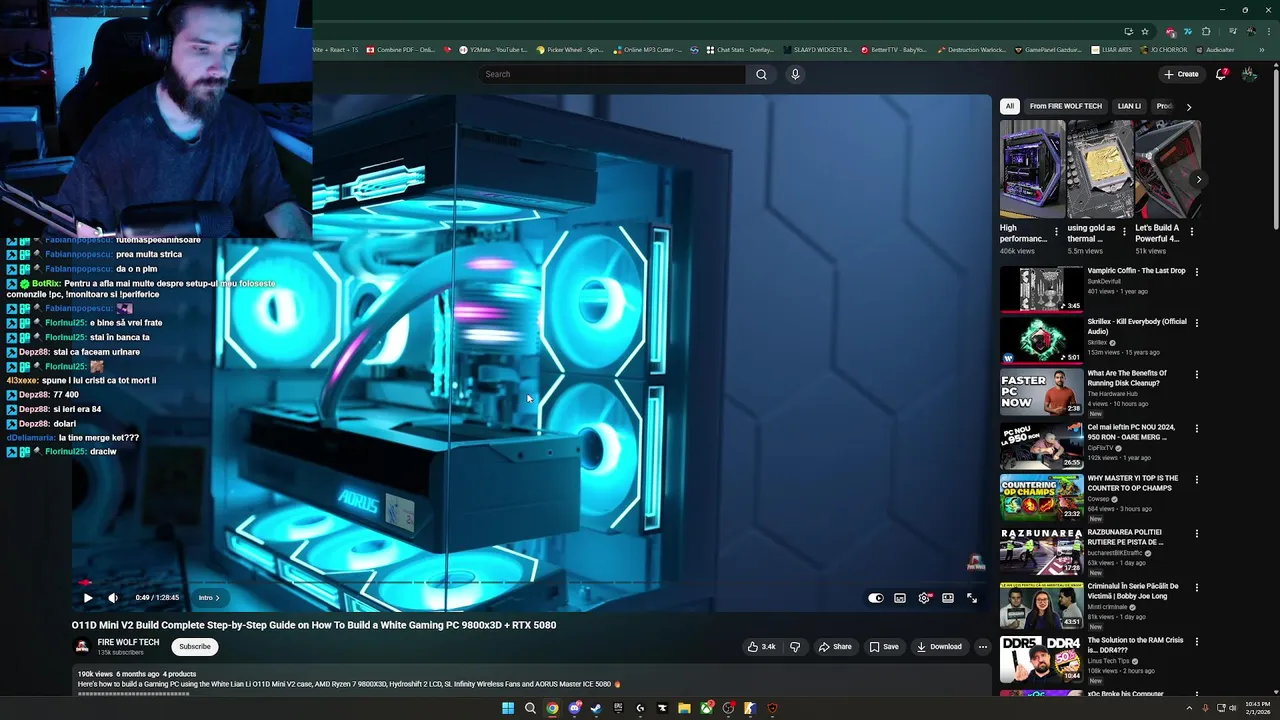Open Y2Mate - YouTube bookmark

[x=492, y=49]
